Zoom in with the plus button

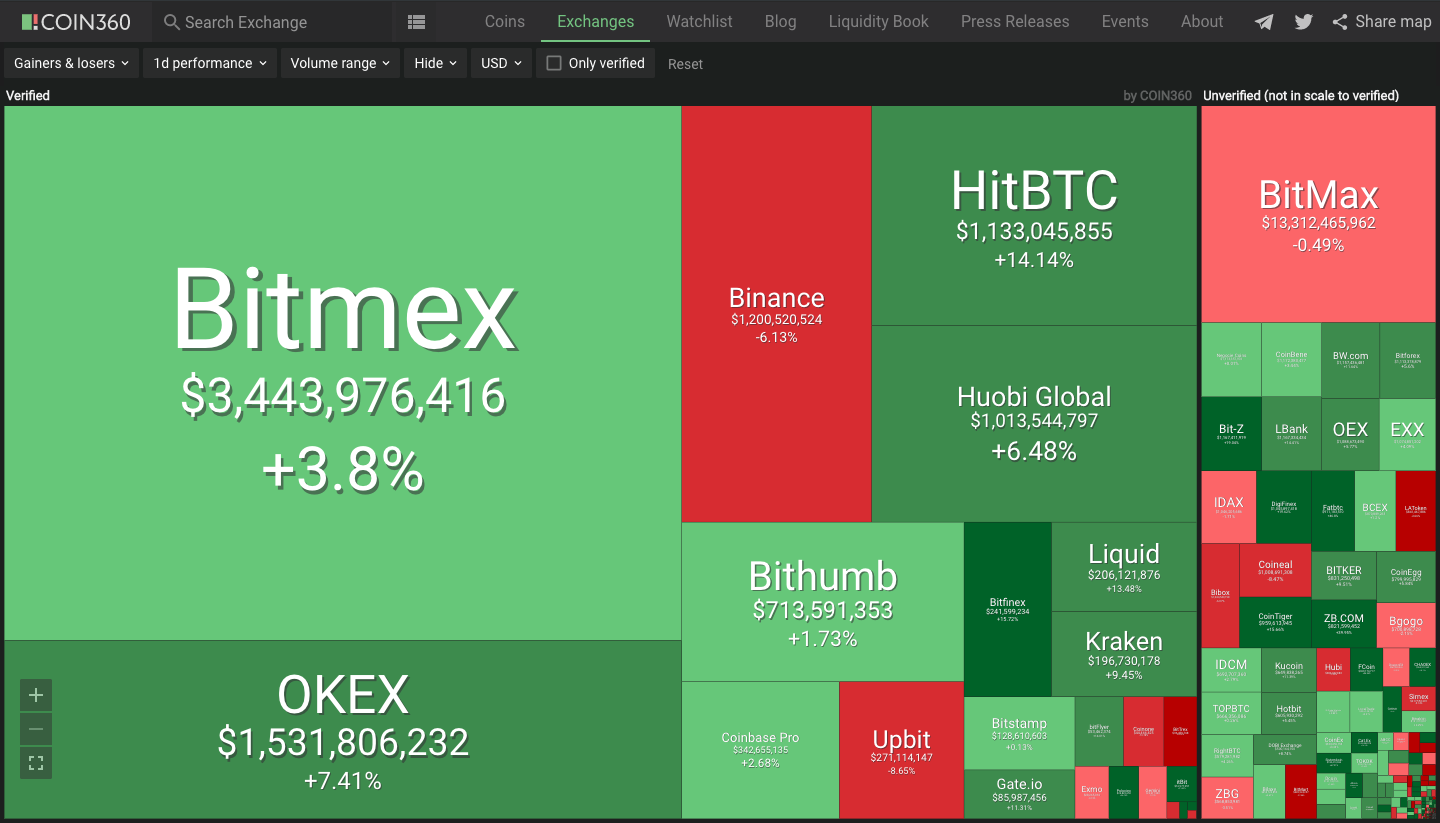click(36, 695)
